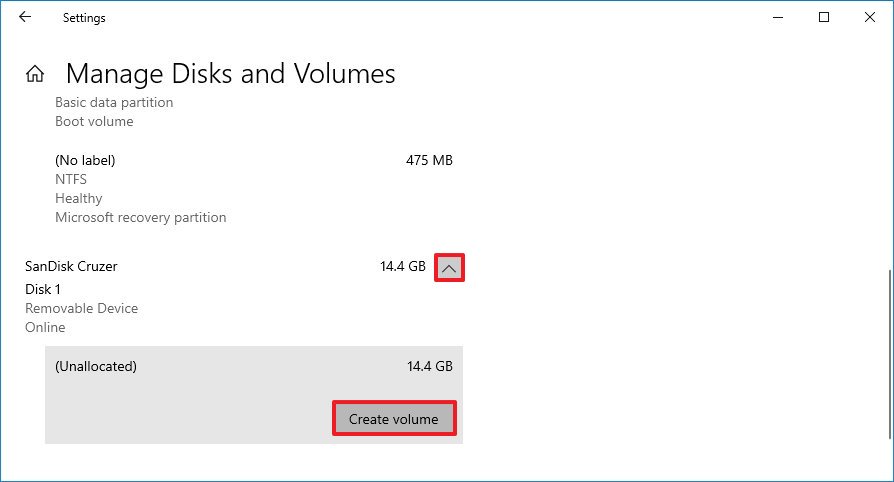This screenshot has height=482, width=894.
Task: Click the Removable Device label
Action: click(81, 309)
